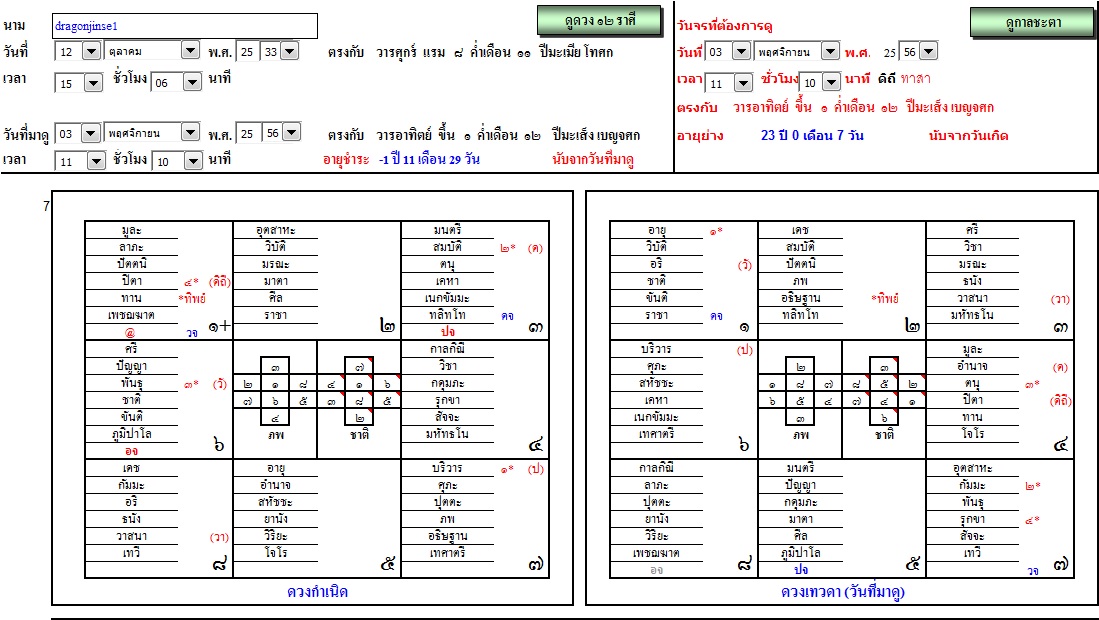Image resolution: width=1099 pixels, height=620 pixels.
Task: Click the ดูกาลชะตา button
Action: point(1032,22)
